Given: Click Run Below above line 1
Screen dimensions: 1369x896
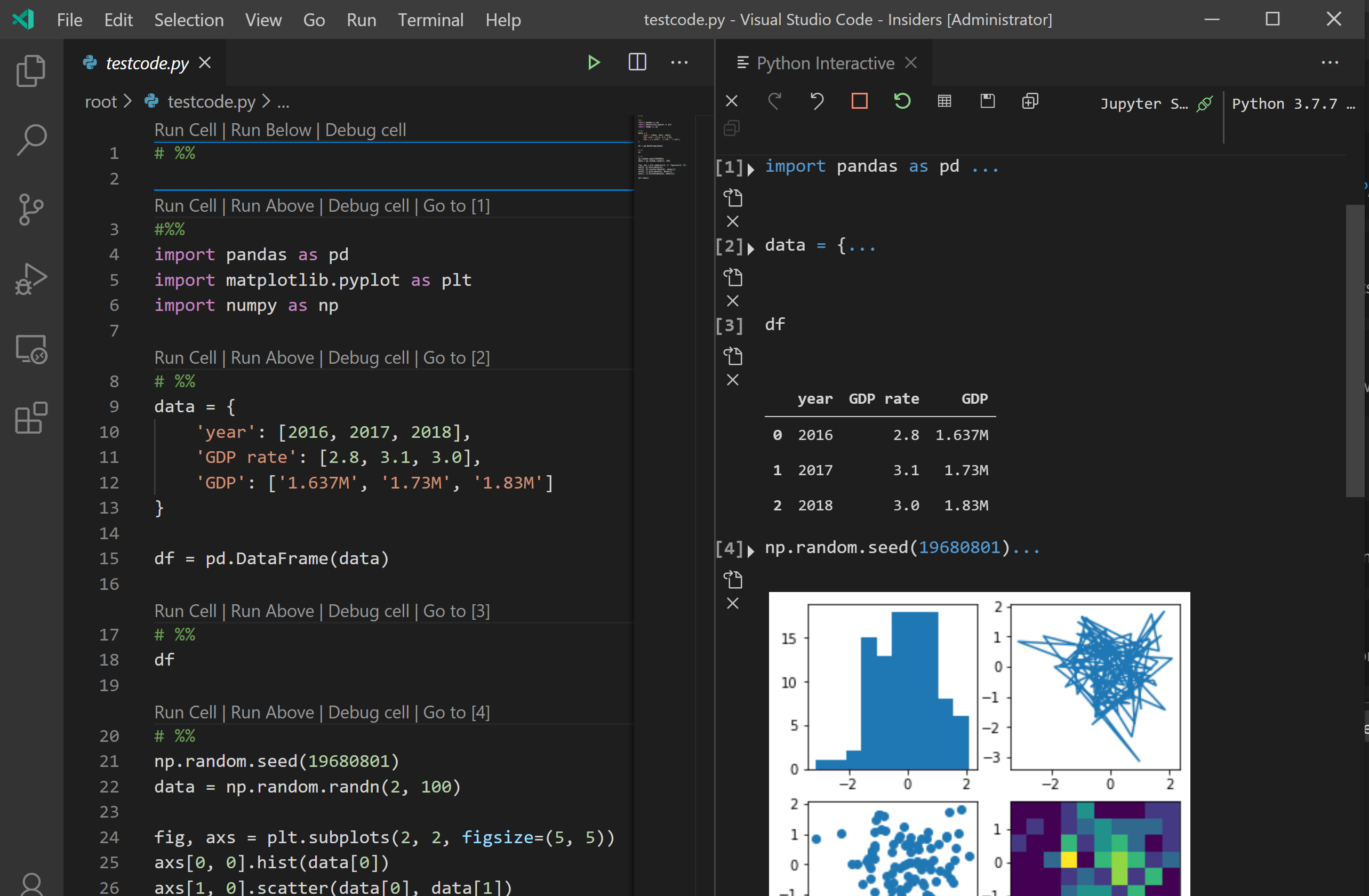Looking at the screenshot, I should pos(270,130).
